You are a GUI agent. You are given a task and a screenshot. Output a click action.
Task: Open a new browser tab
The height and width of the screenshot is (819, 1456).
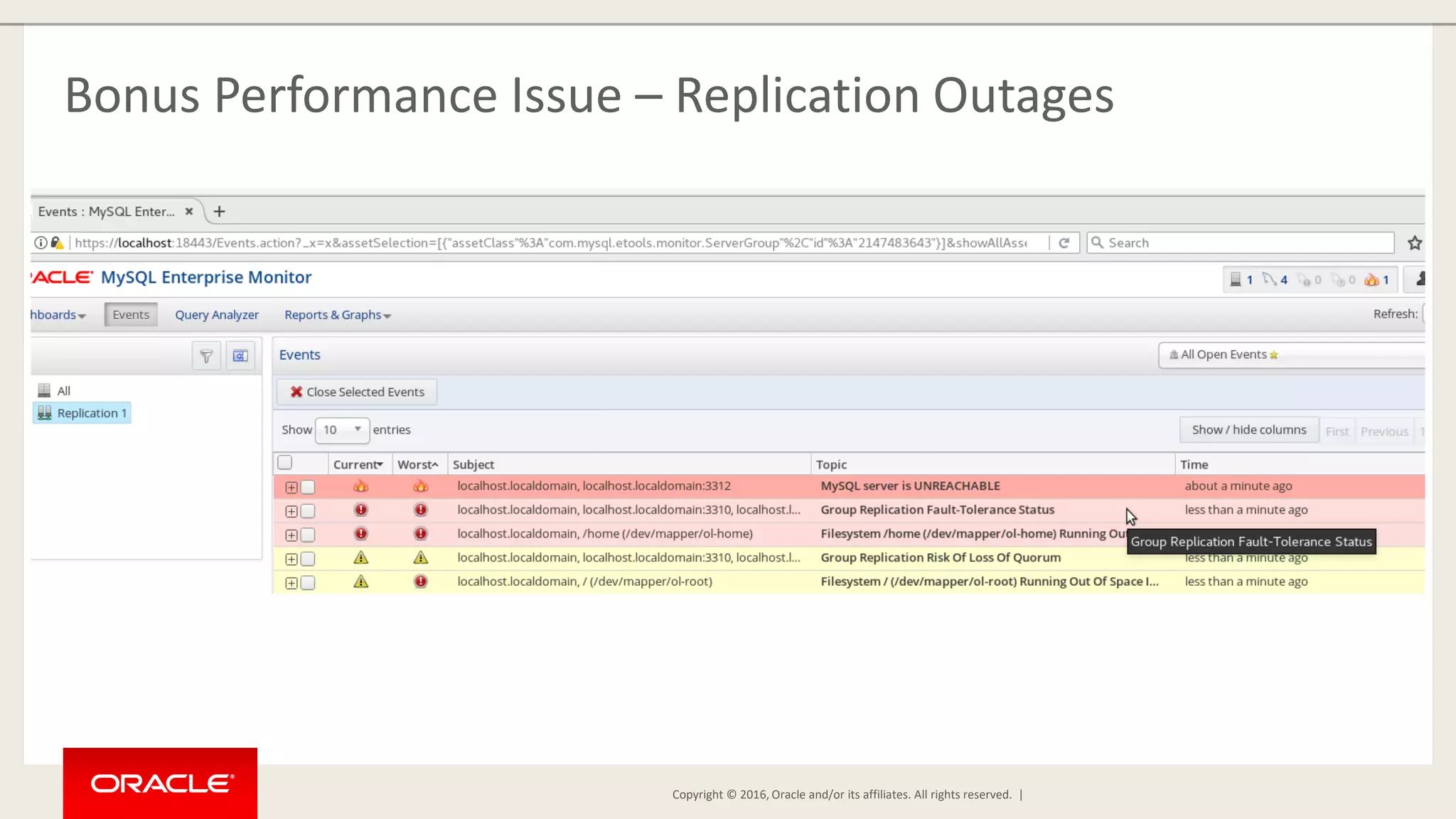(x=220, y=211)
